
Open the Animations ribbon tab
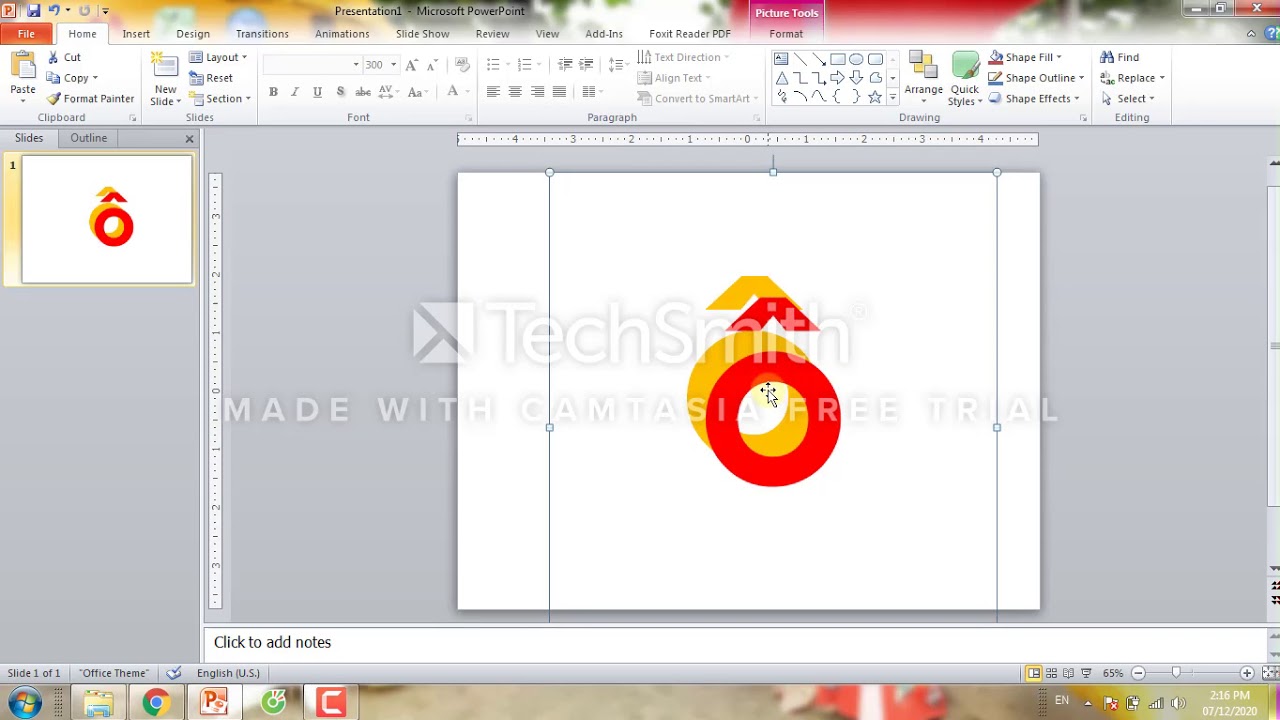point(342,34)
